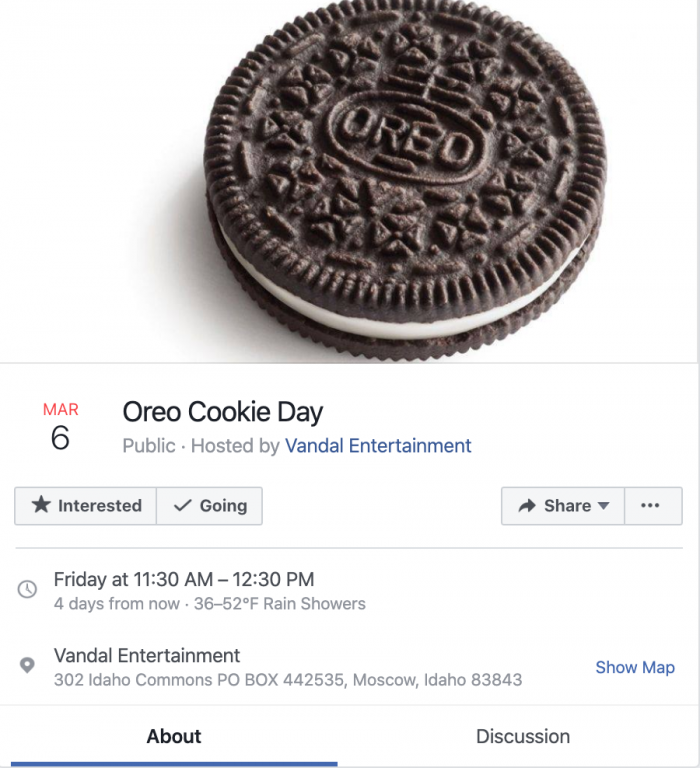Click the Friday 11:30 AM – 12:30 PM time
The image size is (700, 768).
[x=184, y=579]
